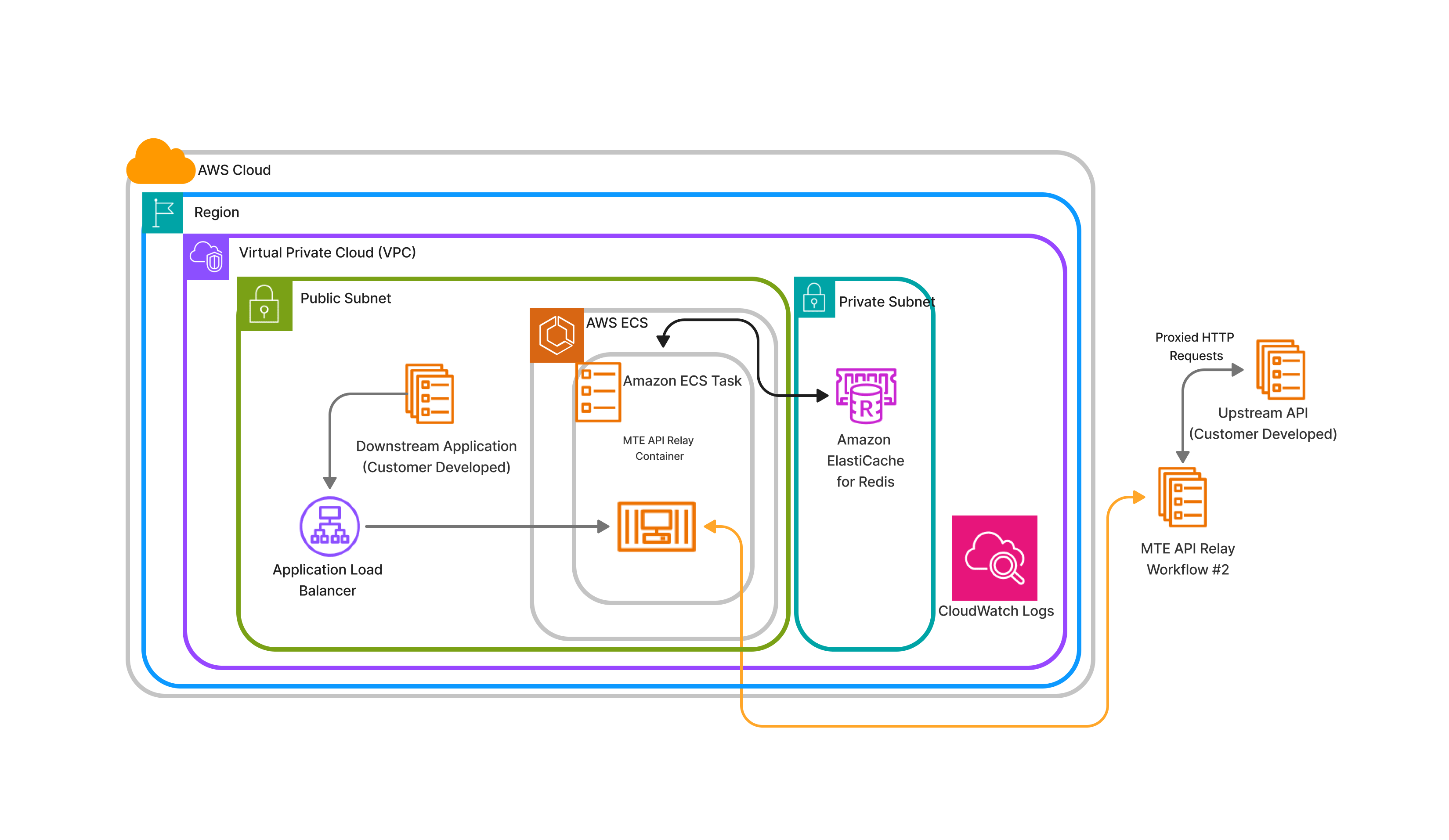Select 'Virtual Private Cloud (VPC)' text
This screenshot has width=1449, height=840.
327,252
